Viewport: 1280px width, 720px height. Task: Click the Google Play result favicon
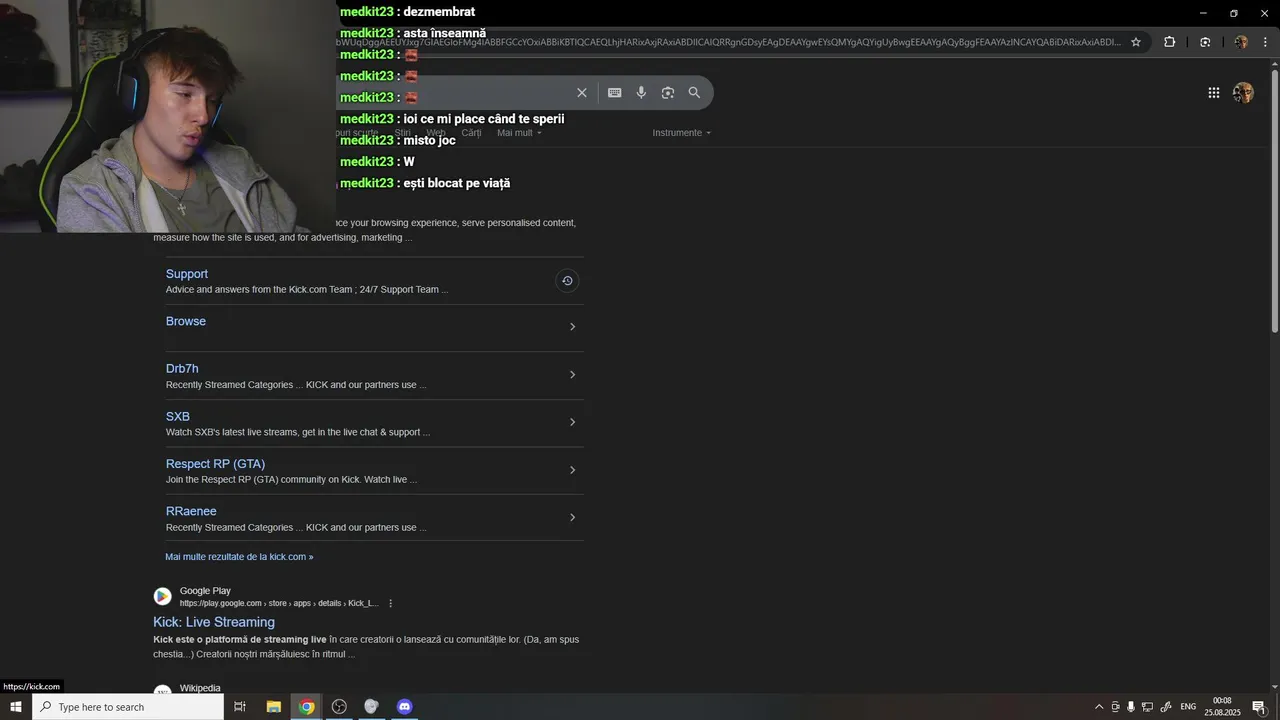click(x=162, y=597)
